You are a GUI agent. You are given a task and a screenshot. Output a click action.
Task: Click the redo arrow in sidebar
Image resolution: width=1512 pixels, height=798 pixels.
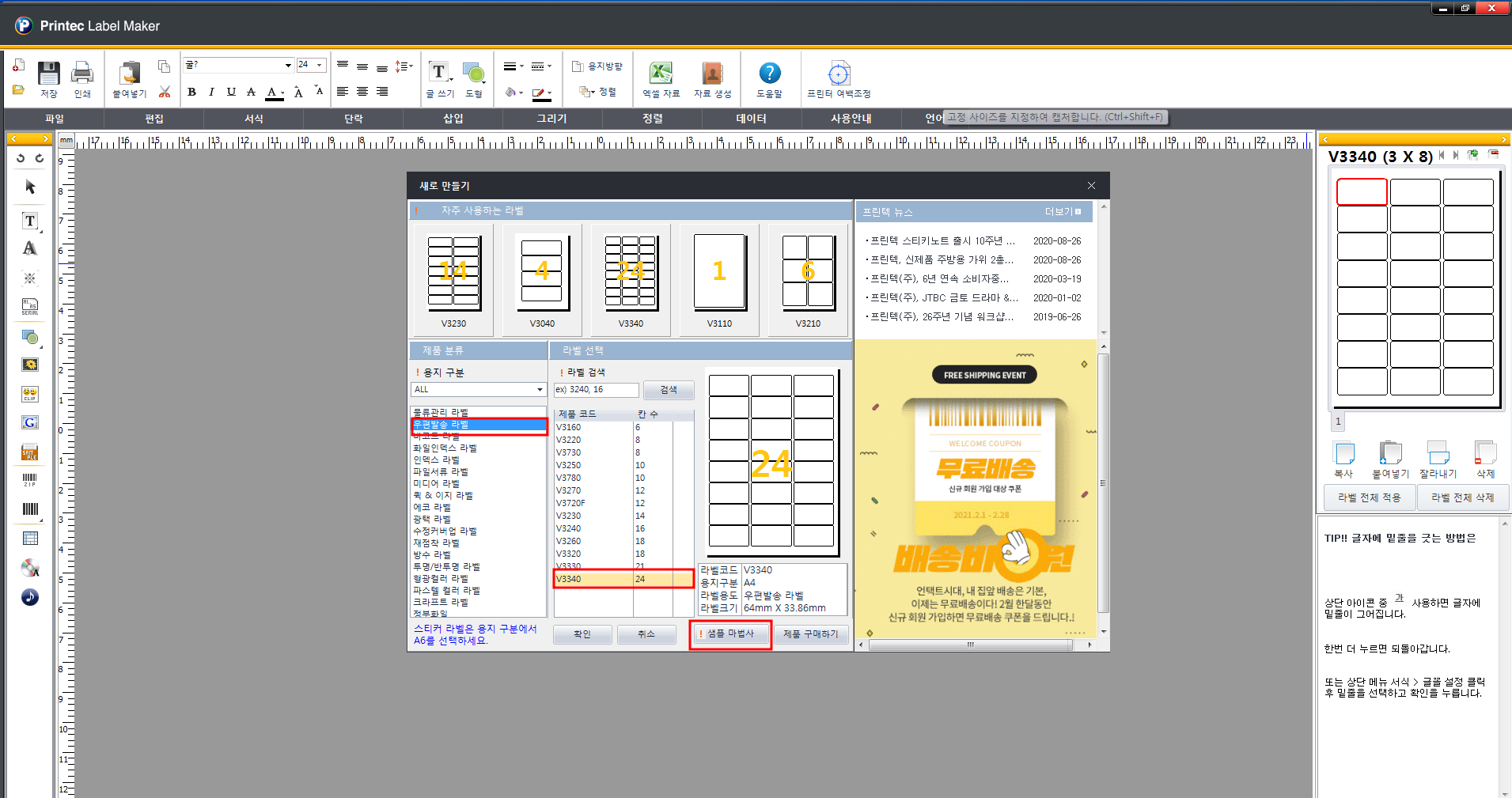tap(39, 158)
